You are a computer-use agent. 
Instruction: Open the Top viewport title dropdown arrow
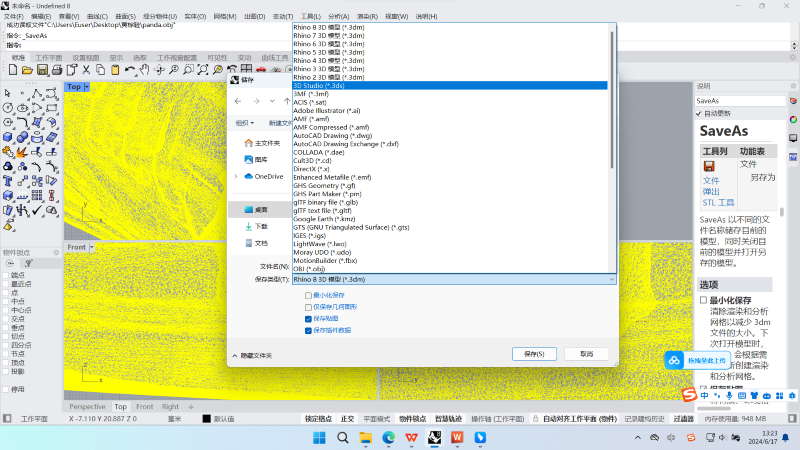coord(87,87)
